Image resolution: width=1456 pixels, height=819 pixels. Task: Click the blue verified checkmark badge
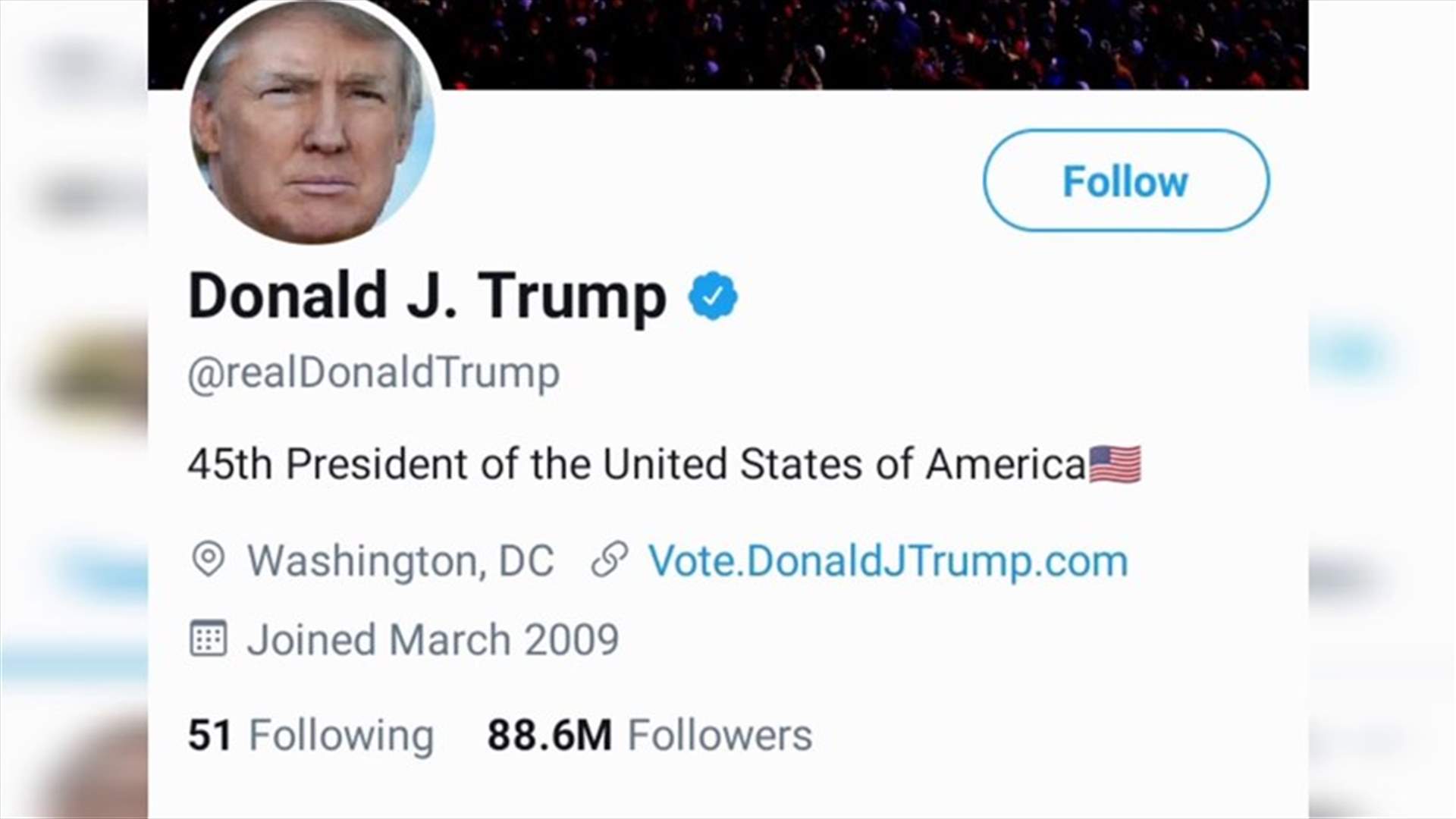[x=713, y=296]
